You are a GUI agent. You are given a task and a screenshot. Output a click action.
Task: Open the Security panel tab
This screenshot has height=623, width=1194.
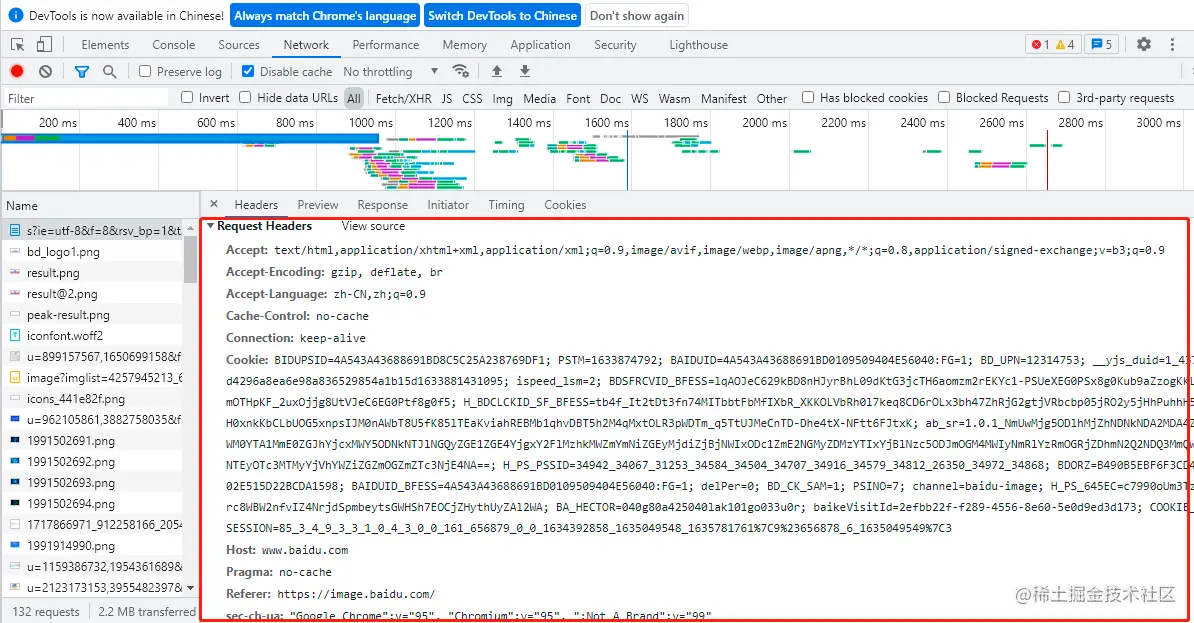[615, 45]
